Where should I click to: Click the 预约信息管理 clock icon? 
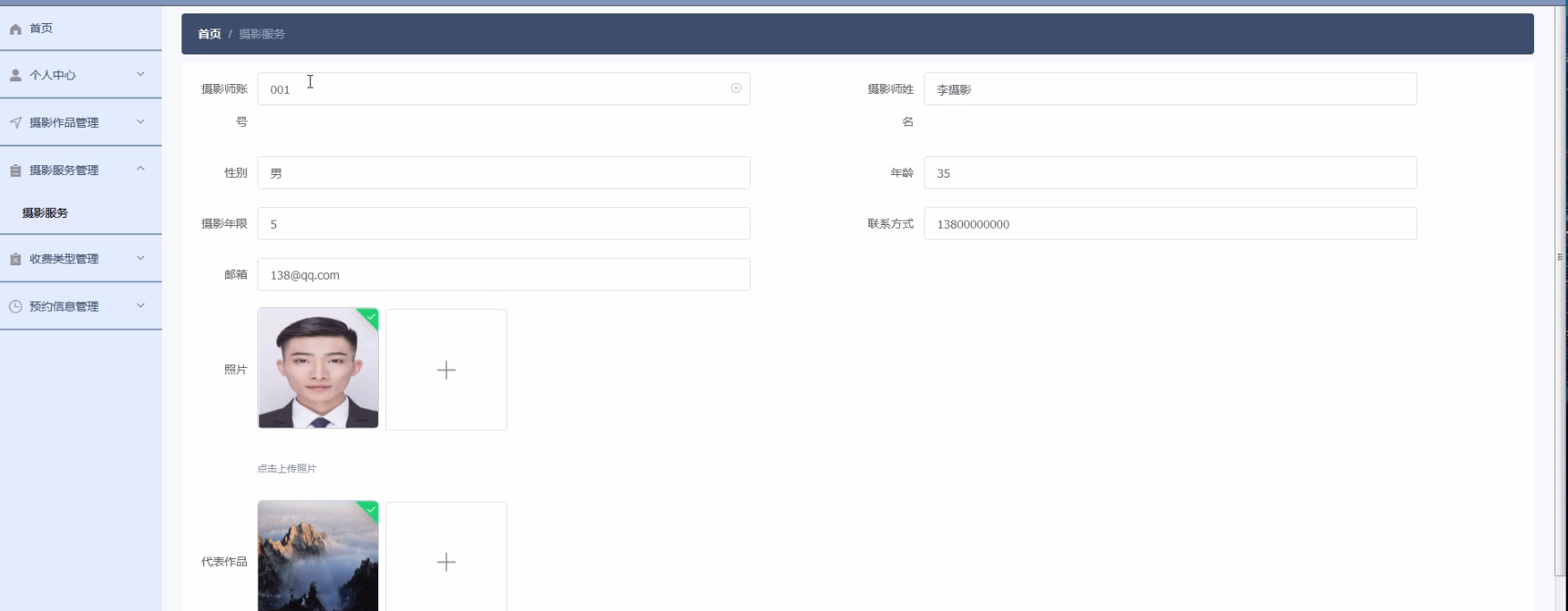[x=15, y=306]
